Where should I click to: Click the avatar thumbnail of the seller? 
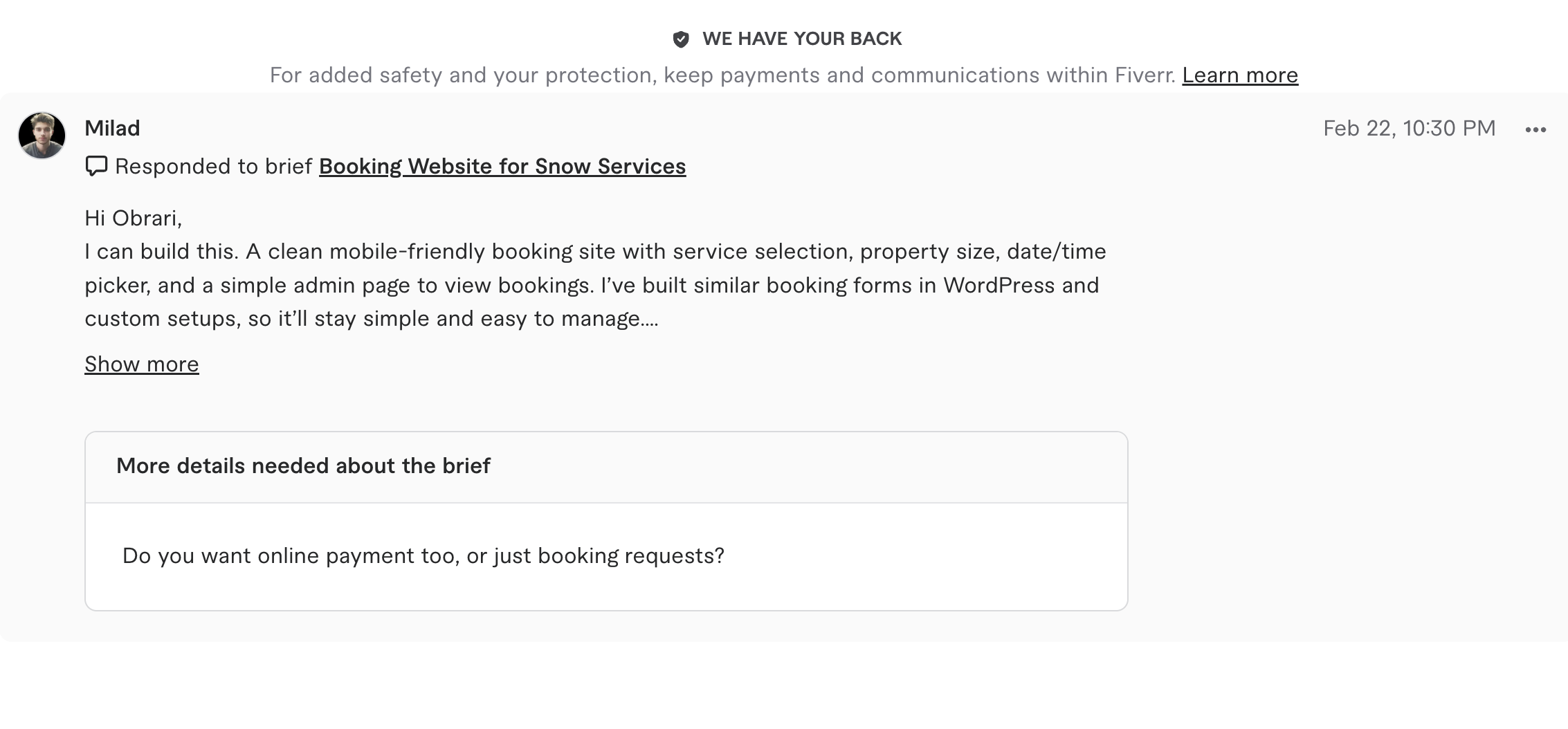click(42, 135)
